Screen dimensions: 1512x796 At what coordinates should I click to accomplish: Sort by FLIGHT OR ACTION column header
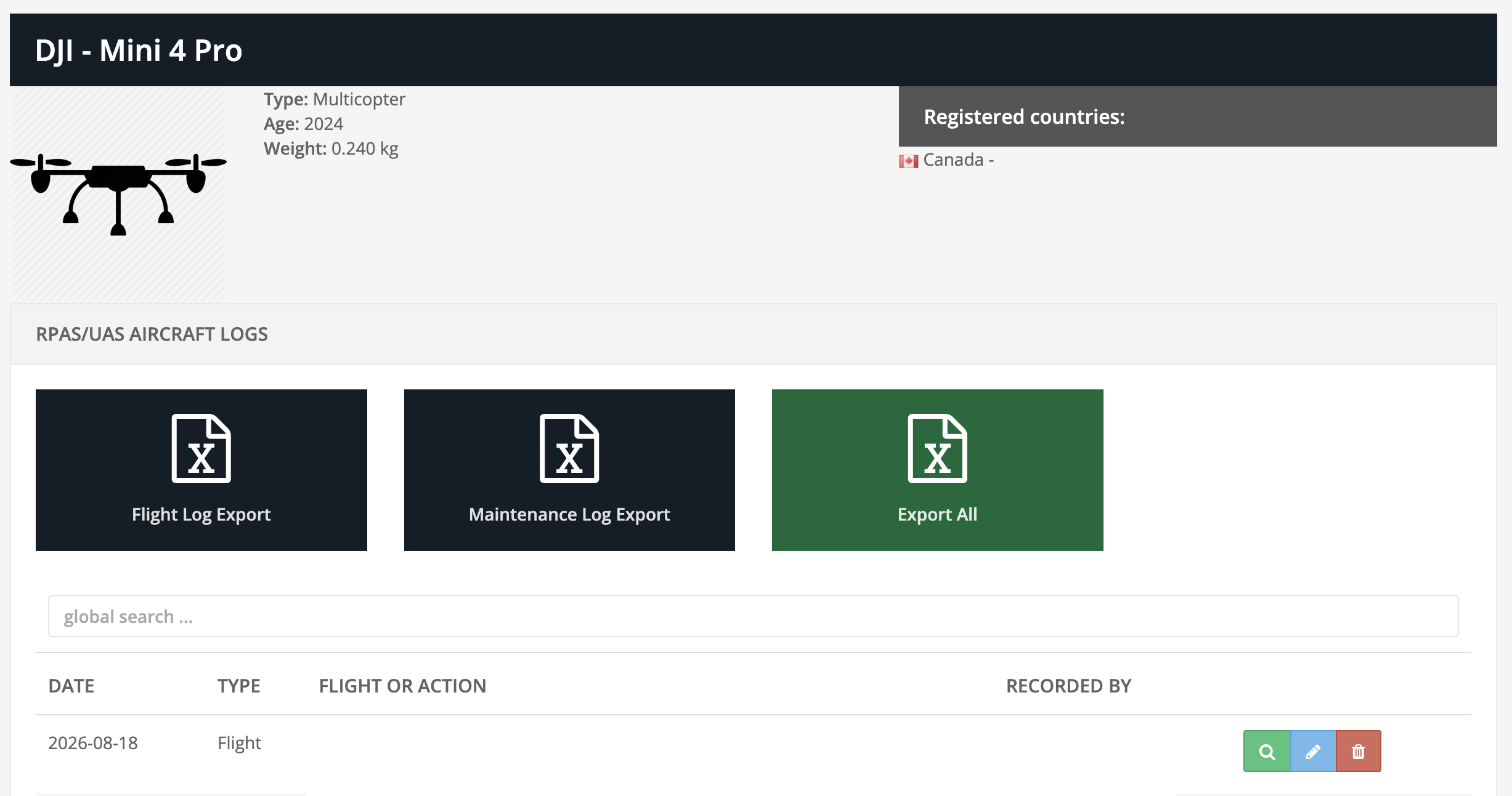point(403,686)
